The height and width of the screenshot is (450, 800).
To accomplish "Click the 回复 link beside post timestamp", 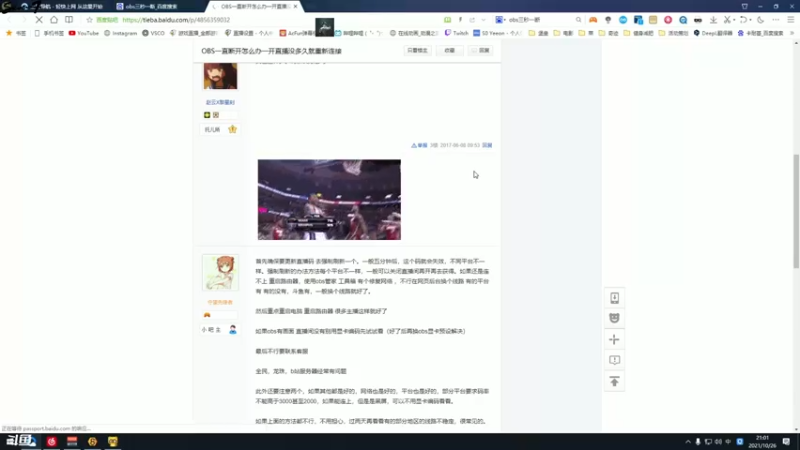I will (487, 145).
